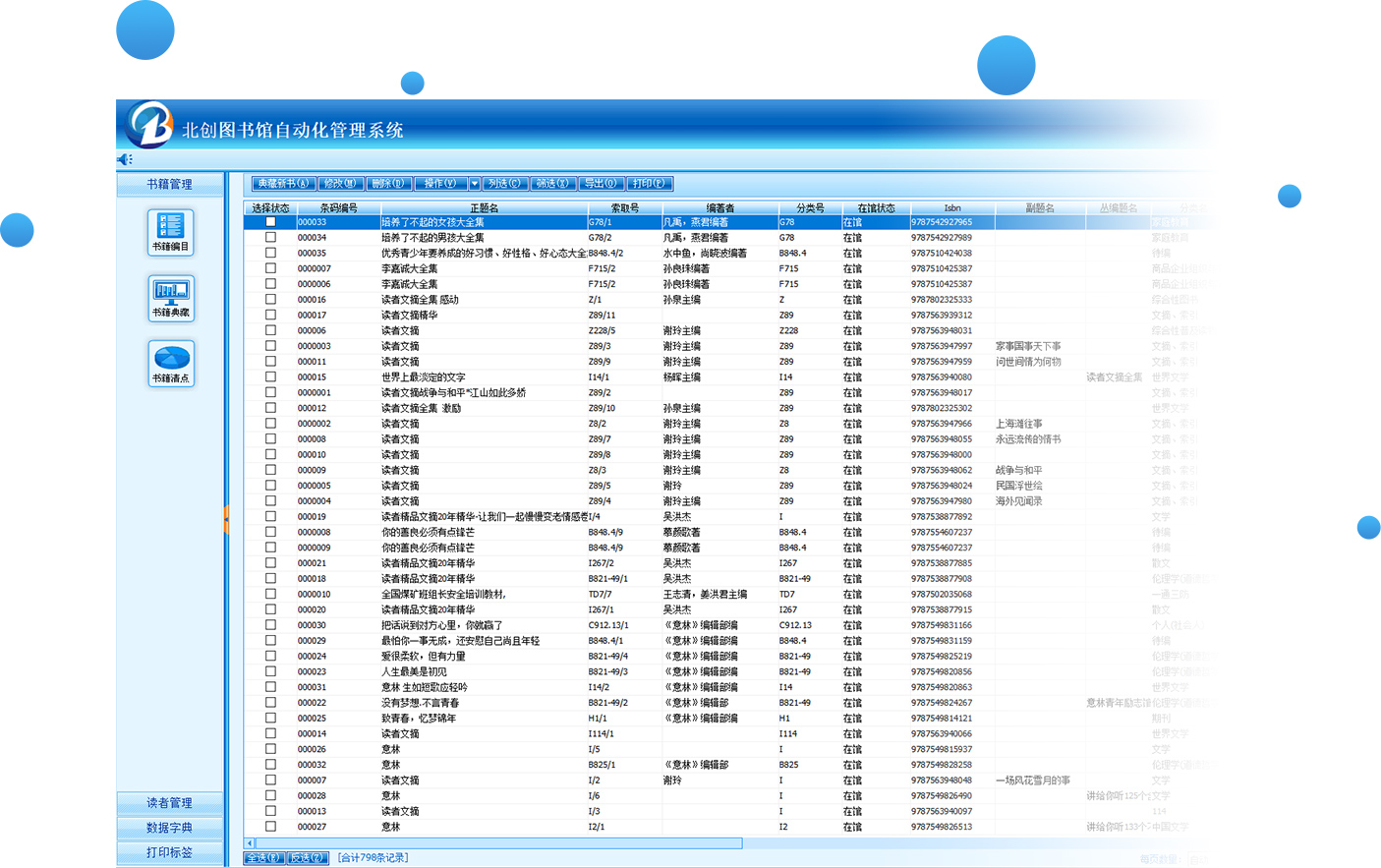Click the left scroll arrow of horizontal scrollbar
This screenshot has width=1381, height=868.
pos(250,843)
